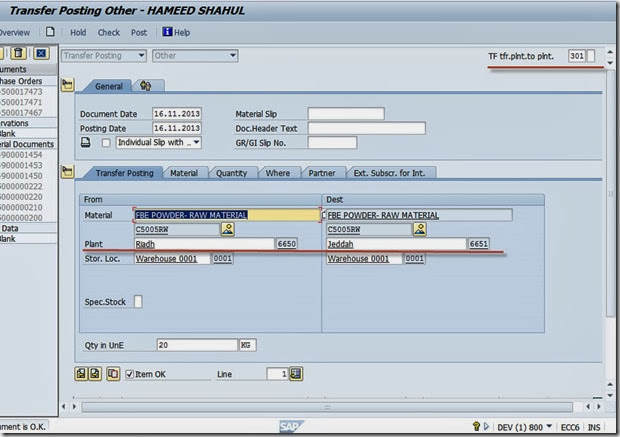Click the Posting Date field
This screenshot has width=620, height=437.
coord(177,128)
